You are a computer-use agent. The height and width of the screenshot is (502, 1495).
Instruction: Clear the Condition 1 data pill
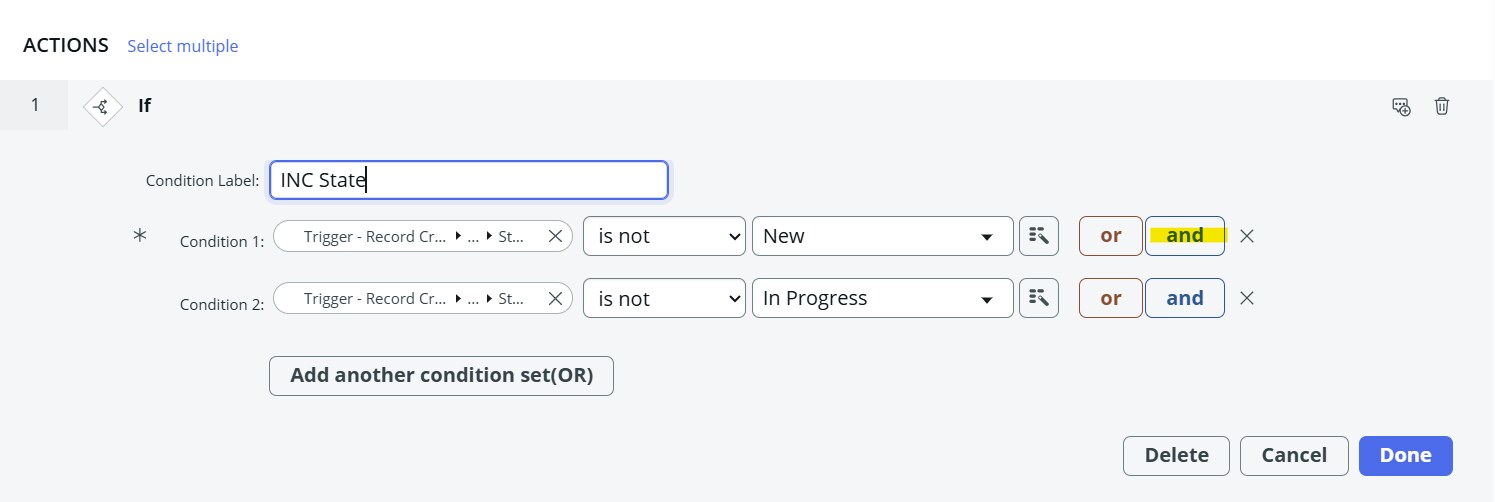click(x=555, y=236)
